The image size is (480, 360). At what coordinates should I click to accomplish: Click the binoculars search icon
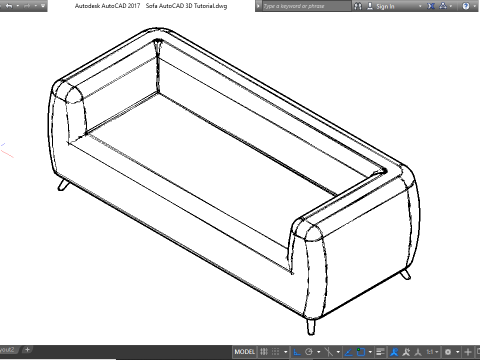tap(358, 6)
